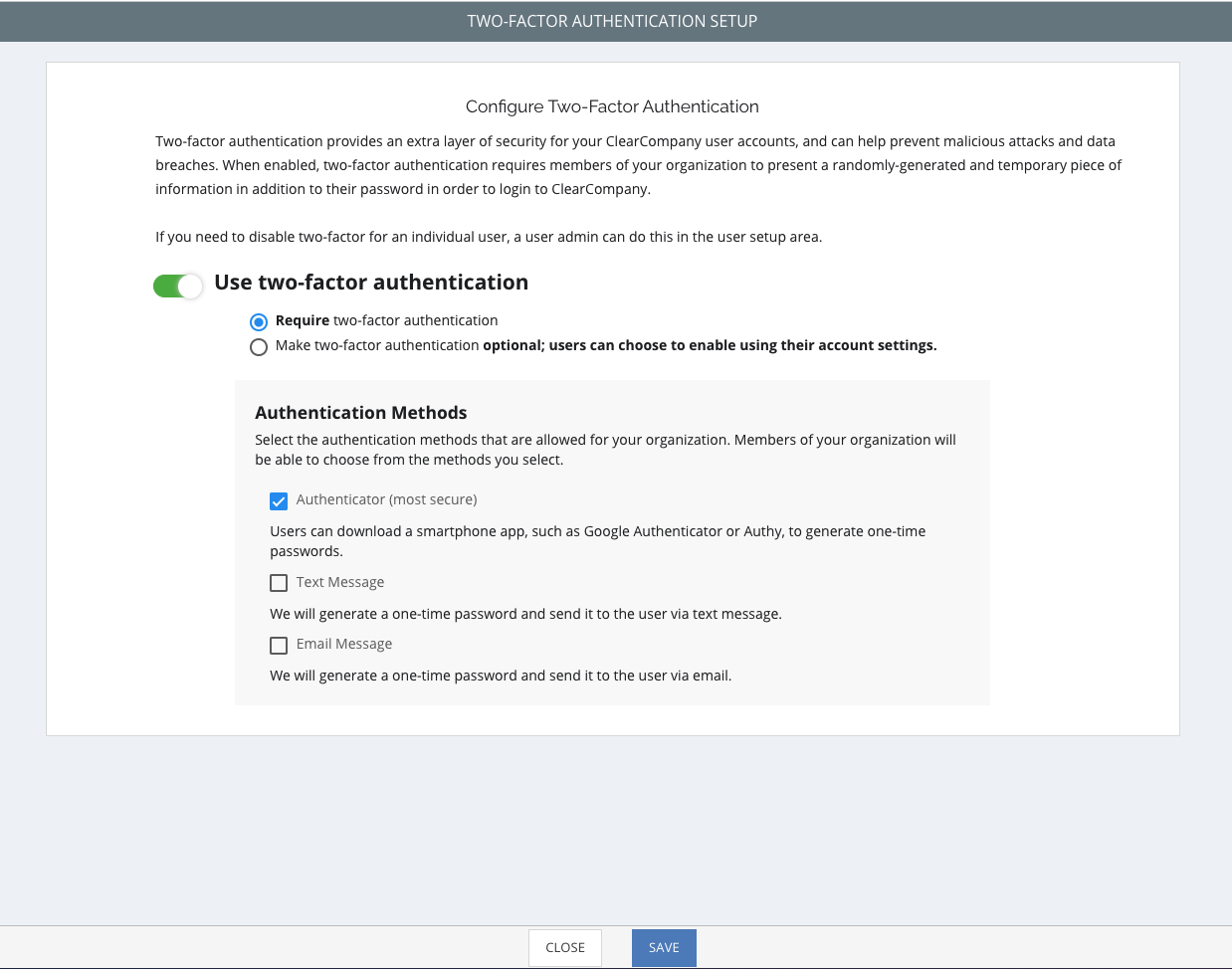Choose the optional two-factor authentication radio
This screenshot has width=1232, height=969.
pyautogui.click(x=259, y=347)
